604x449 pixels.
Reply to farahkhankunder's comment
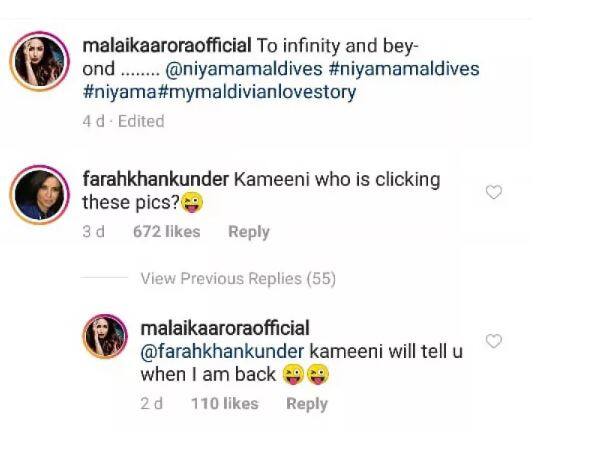248,232
